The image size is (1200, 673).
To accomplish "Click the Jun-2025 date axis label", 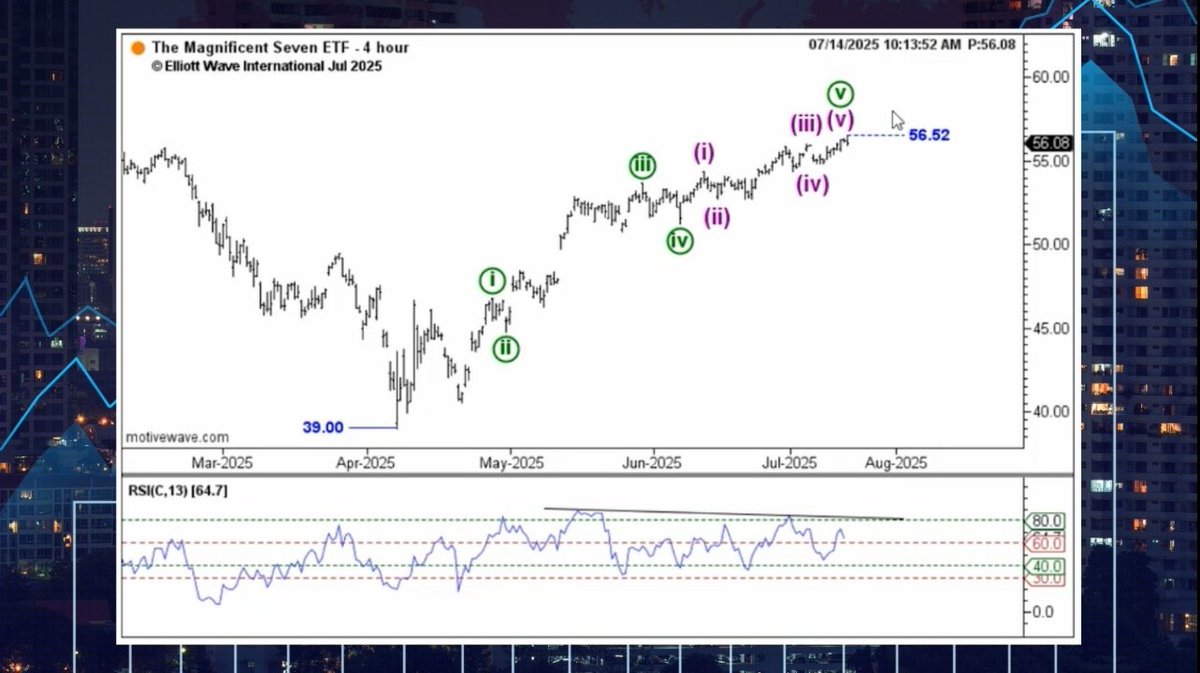I will [x=653, y=463].
